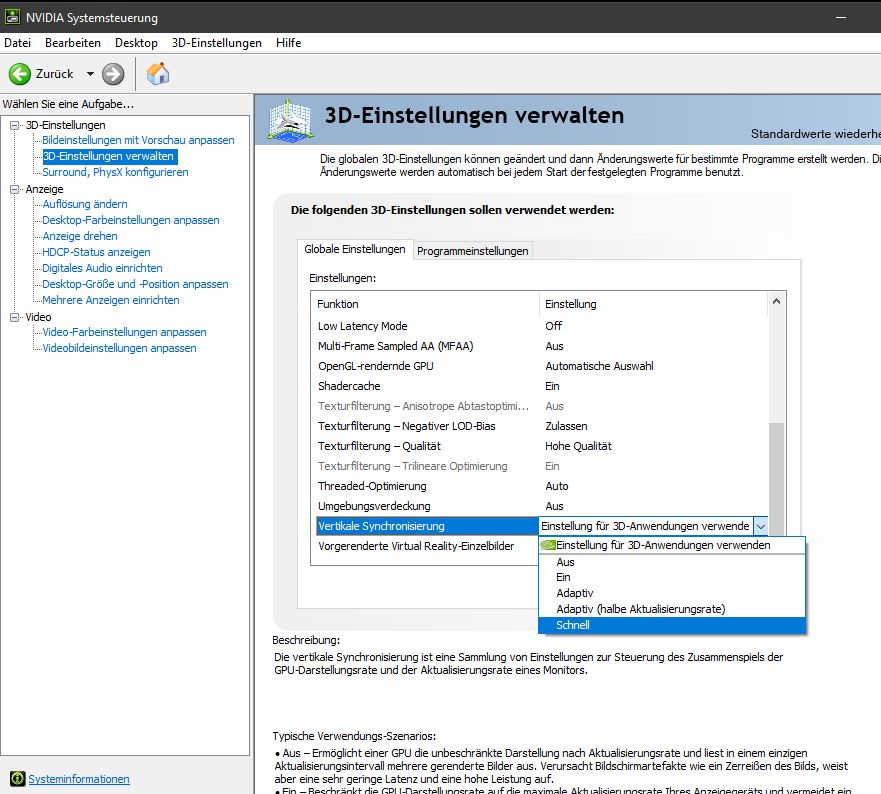Close the Vertikale Synchronisierung dropdown arrow
The image size is (881, 794).
coord(760,527)
